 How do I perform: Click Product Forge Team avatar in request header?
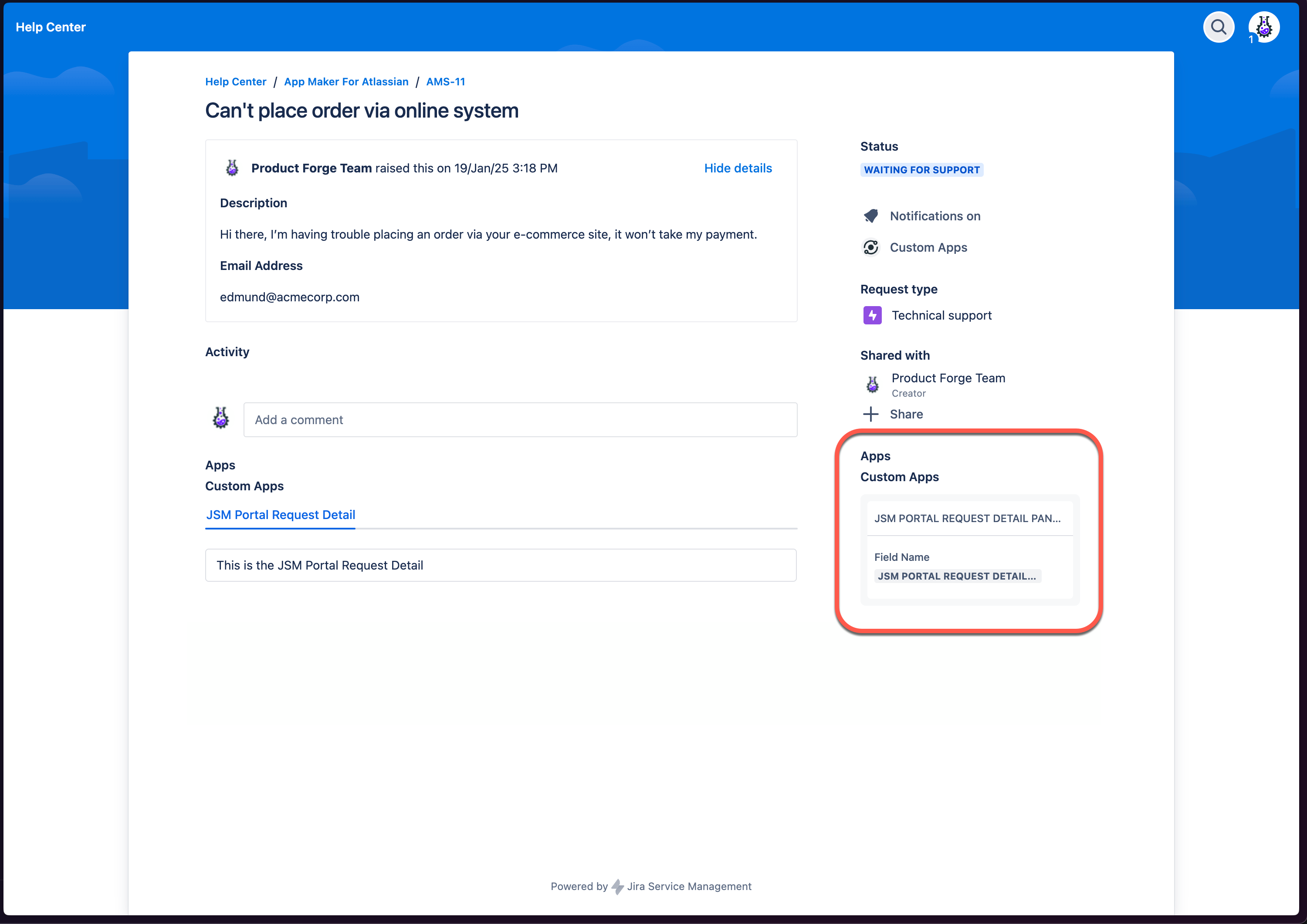click(x=232, y=168)
